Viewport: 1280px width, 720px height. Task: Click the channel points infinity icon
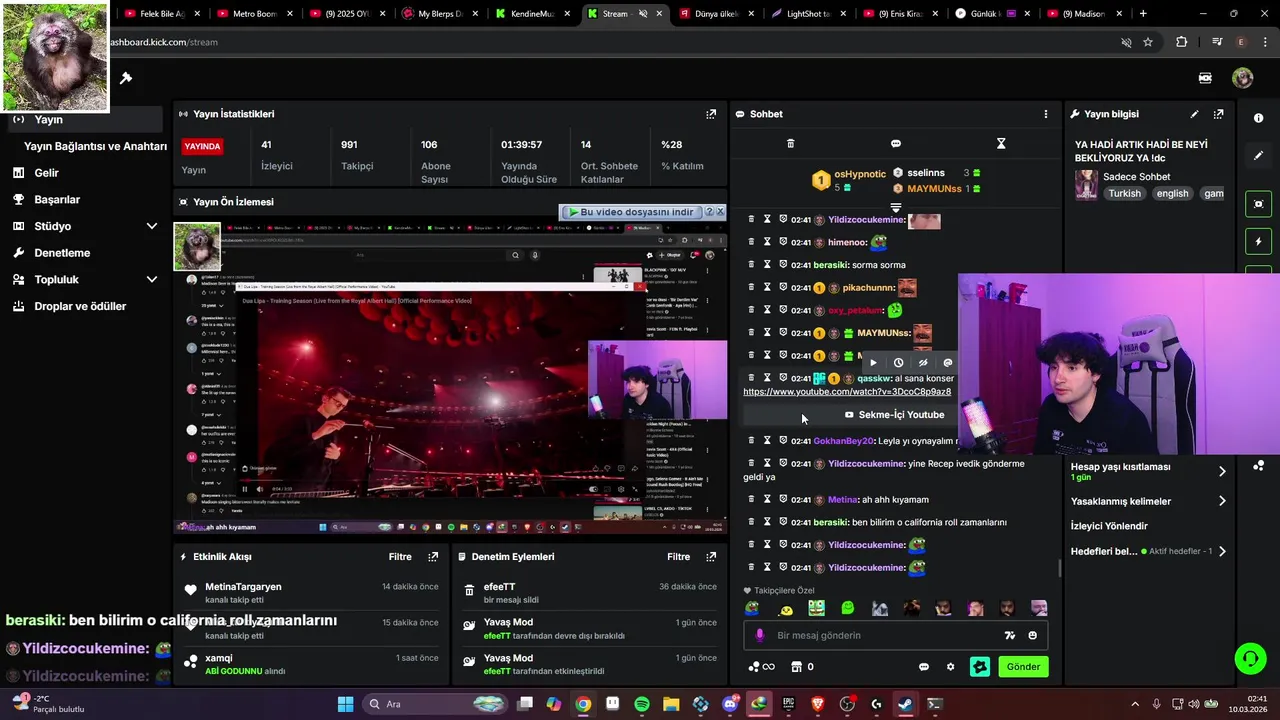pos(762,667)
